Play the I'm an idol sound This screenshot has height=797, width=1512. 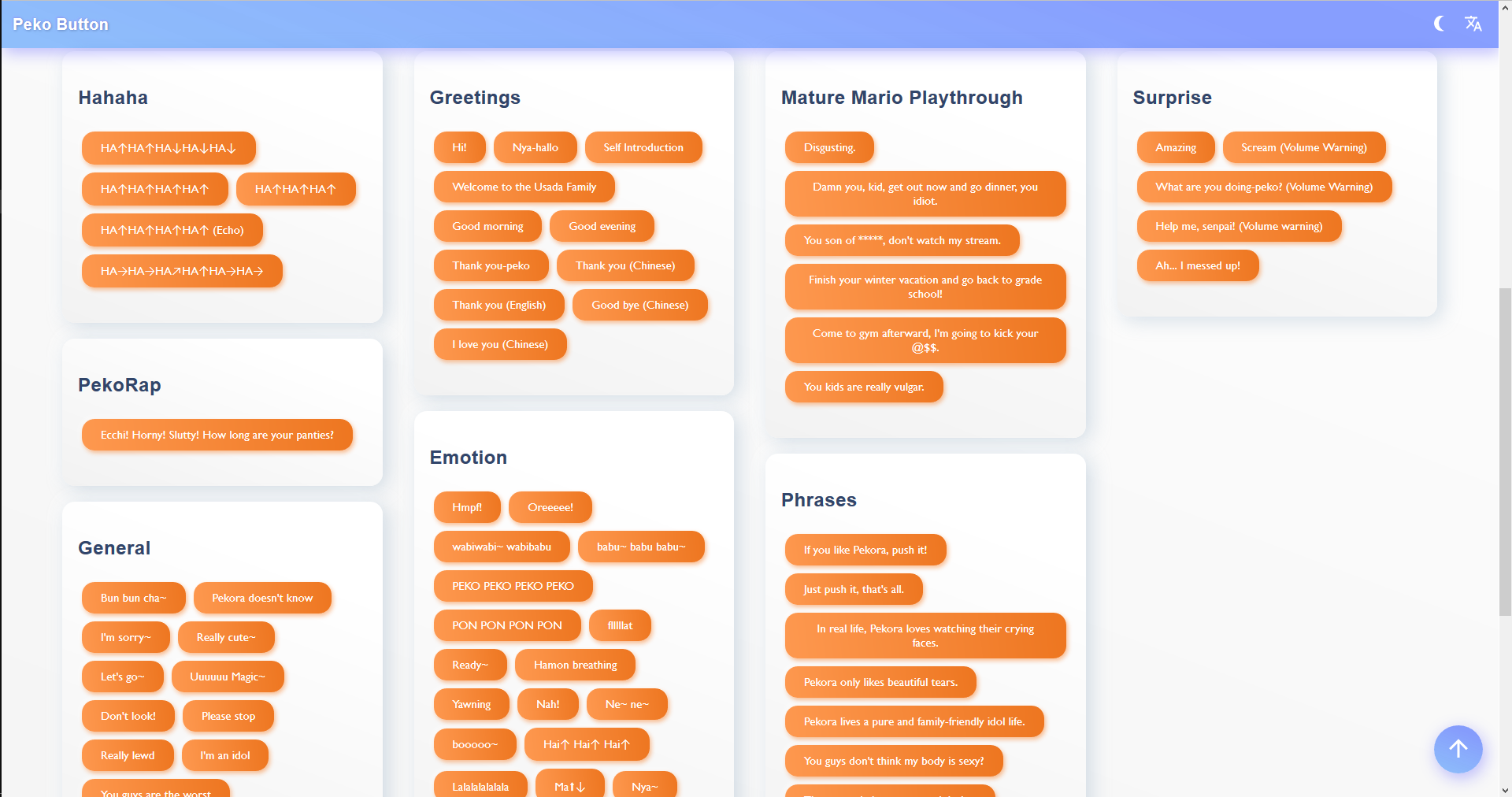coord(225,755)
